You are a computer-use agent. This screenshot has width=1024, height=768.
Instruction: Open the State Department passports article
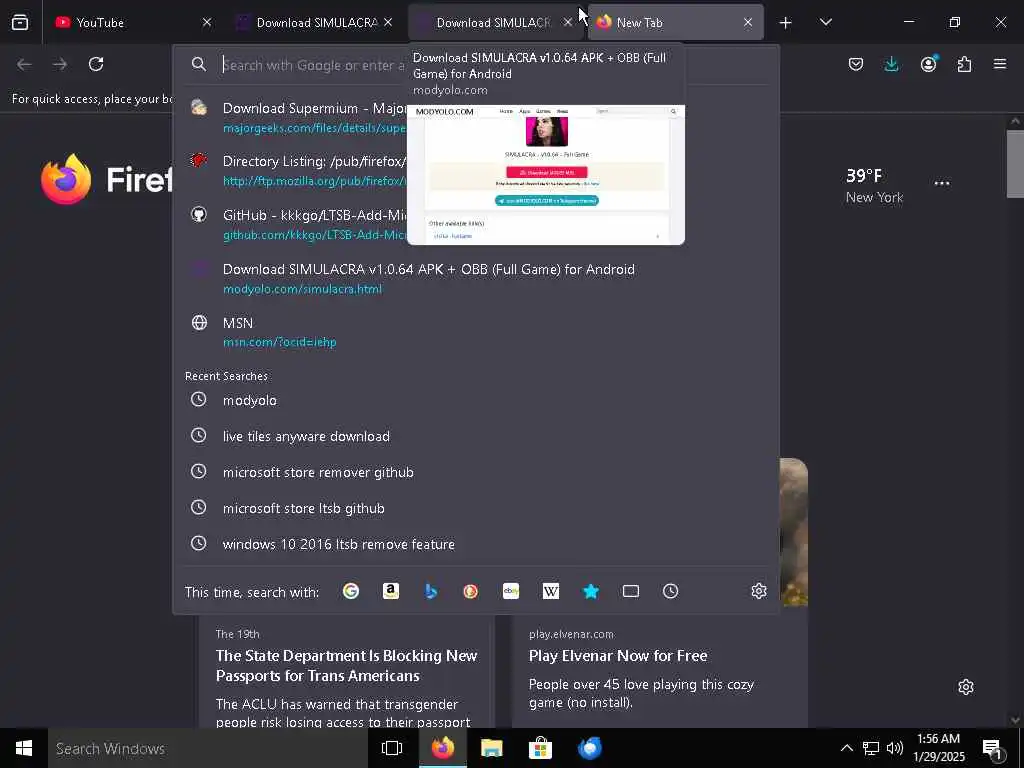click(346, 665)
